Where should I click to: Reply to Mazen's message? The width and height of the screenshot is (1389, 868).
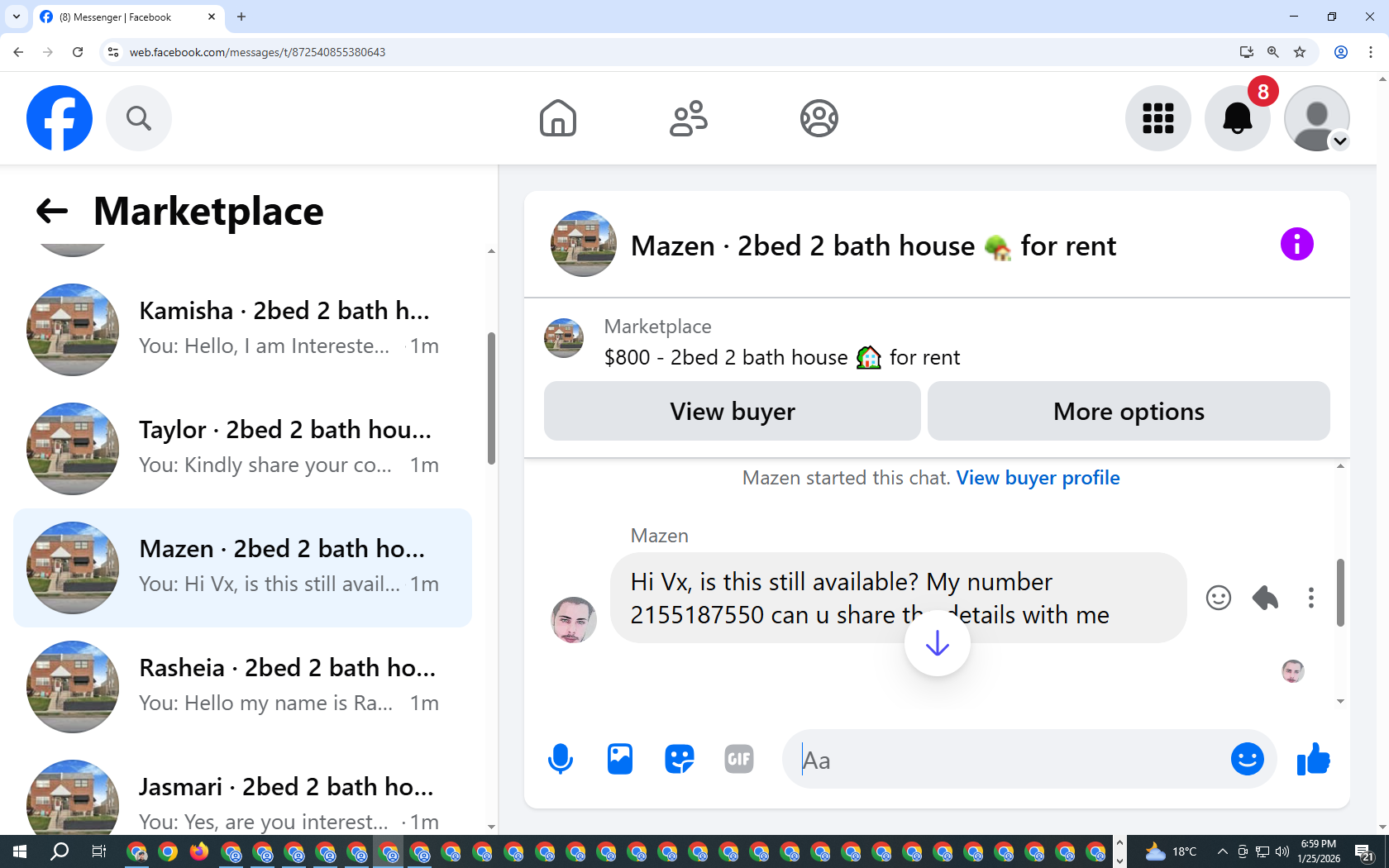click(x=1265, y=598)
